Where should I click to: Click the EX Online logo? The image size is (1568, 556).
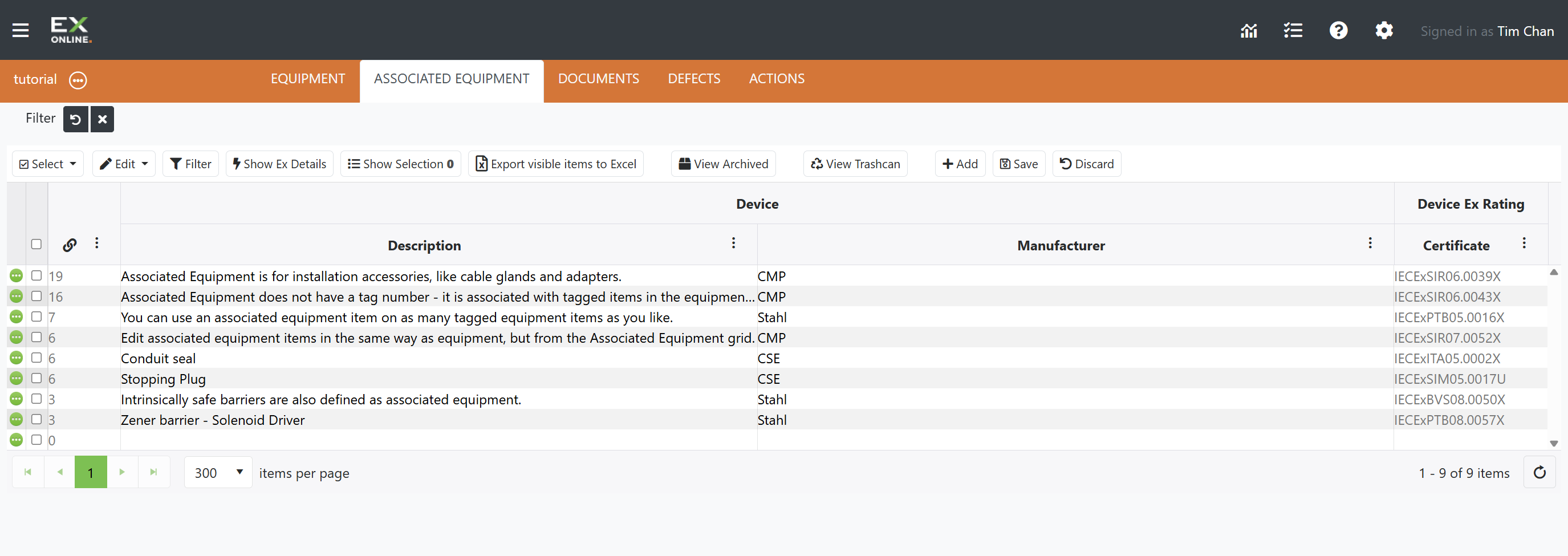tap(71, 30)
